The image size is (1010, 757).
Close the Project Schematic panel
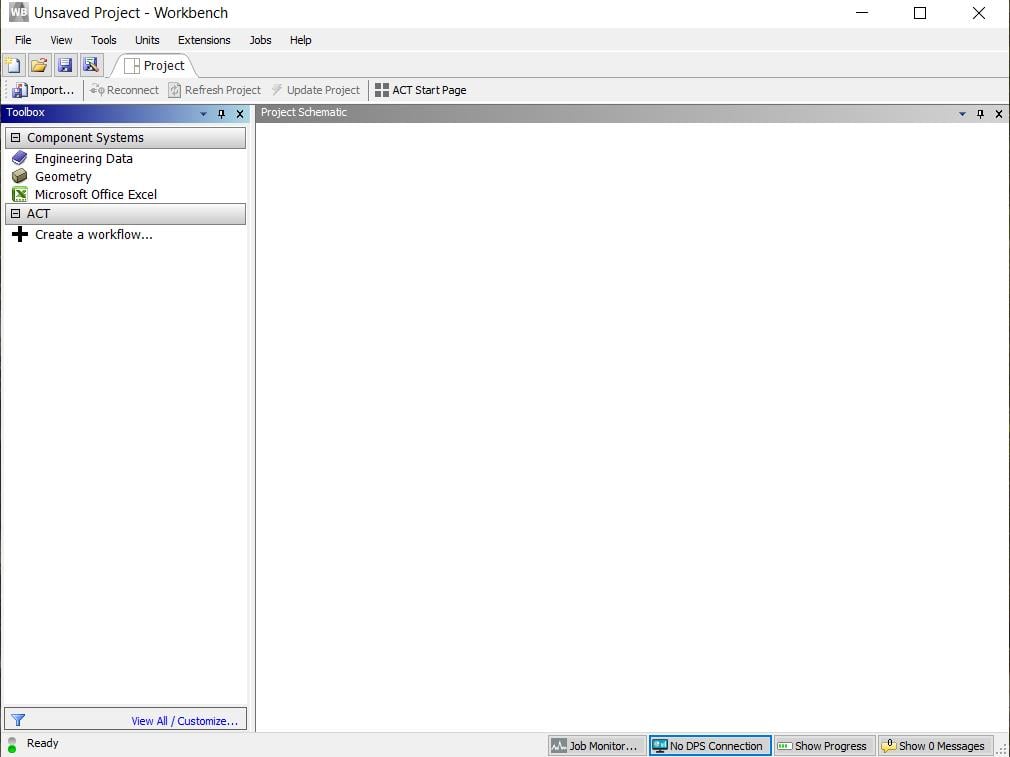pos(998,114)
